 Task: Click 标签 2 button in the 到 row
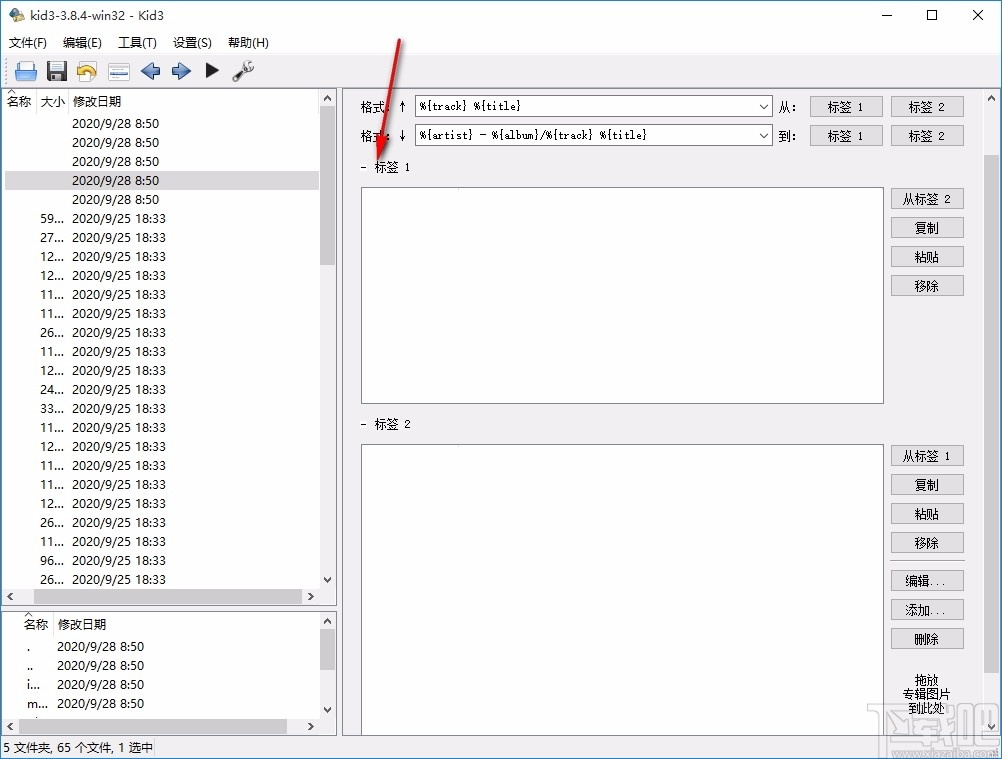click(927, 136)
